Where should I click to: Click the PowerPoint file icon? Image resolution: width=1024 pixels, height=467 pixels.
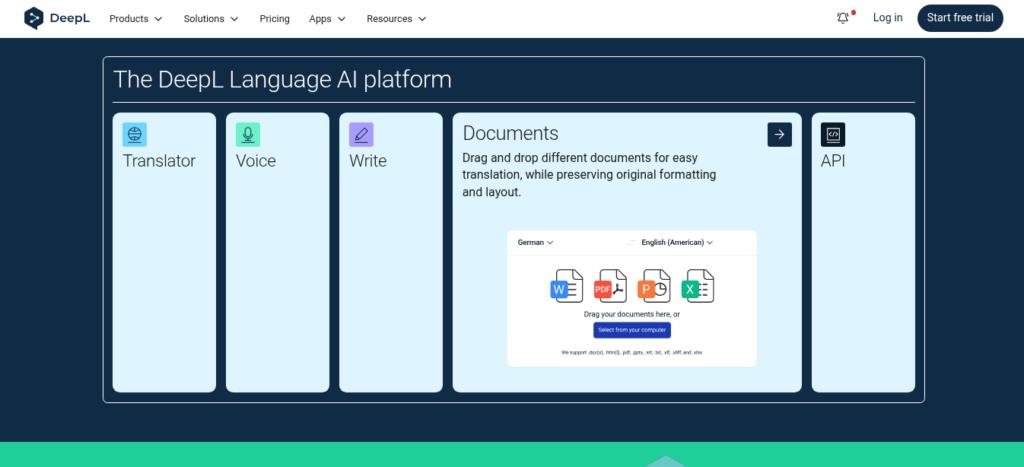coord(654,286)
